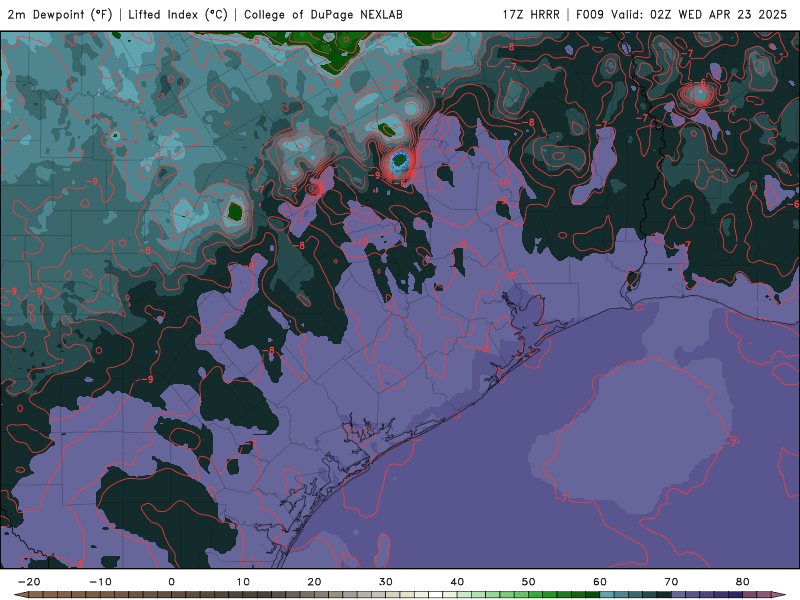
Task: Click the -4 lifted index contour label
Action: pyautogui.click(x=393, y=87)
